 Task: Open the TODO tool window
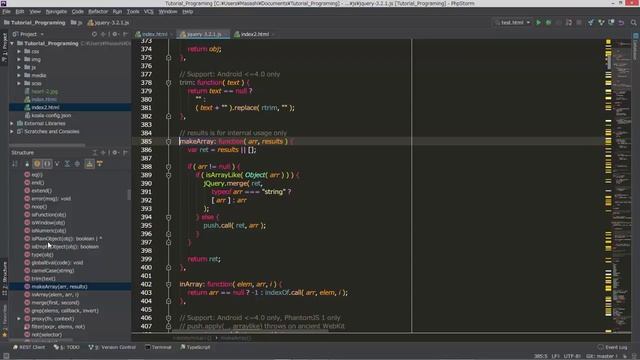click(x=67, y=347)
